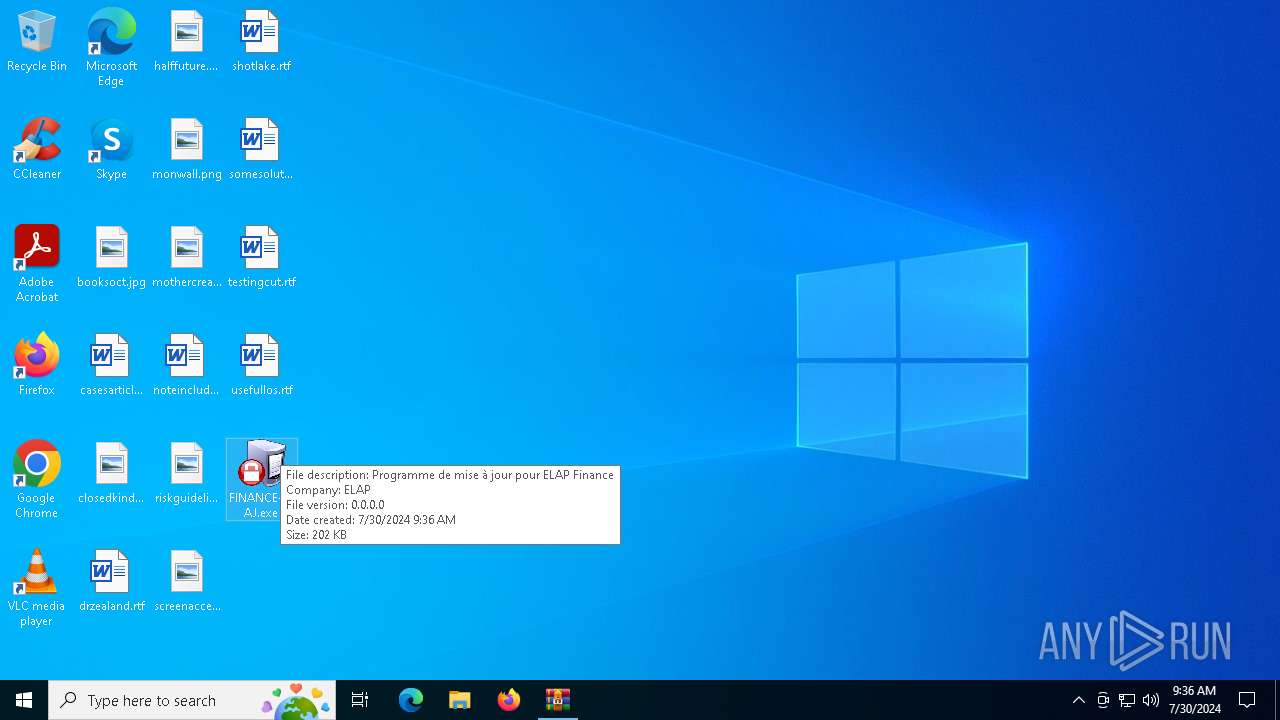Viewport: 1280px width, 720px height.
Task: Select the halffuture image file
Action: pyautogui.click(x=186, y=42)
